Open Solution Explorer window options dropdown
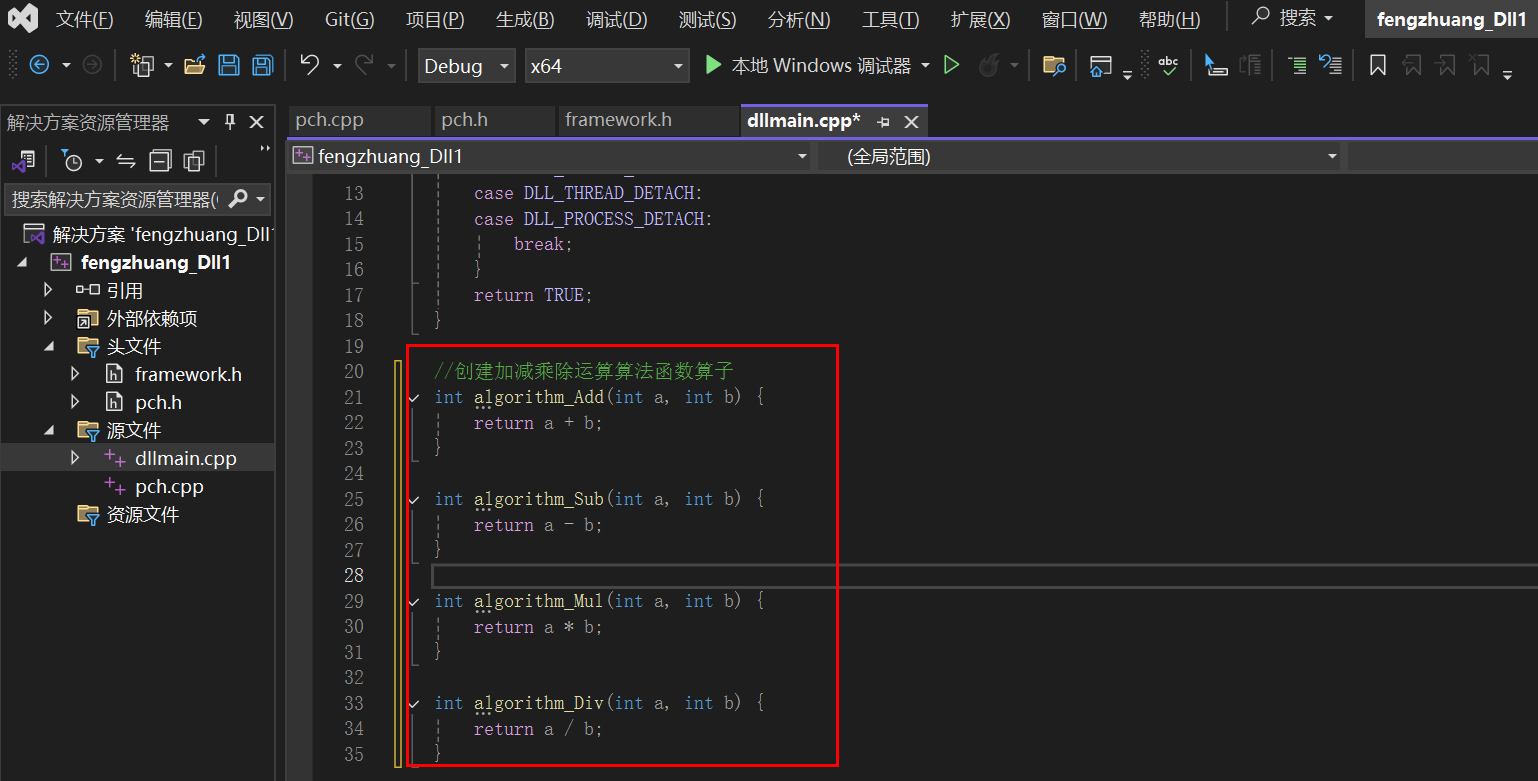The image size is (1538, 781). [204, 122]
